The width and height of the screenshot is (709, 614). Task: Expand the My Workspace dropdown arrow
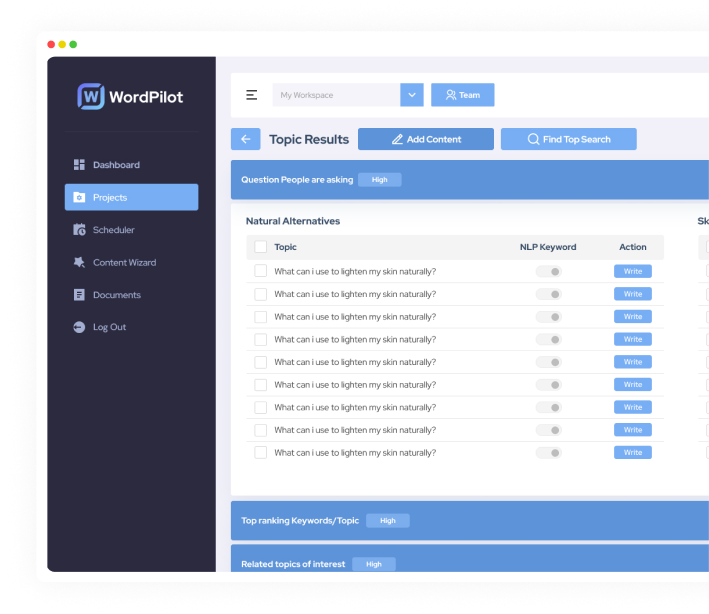pos(412,95)
